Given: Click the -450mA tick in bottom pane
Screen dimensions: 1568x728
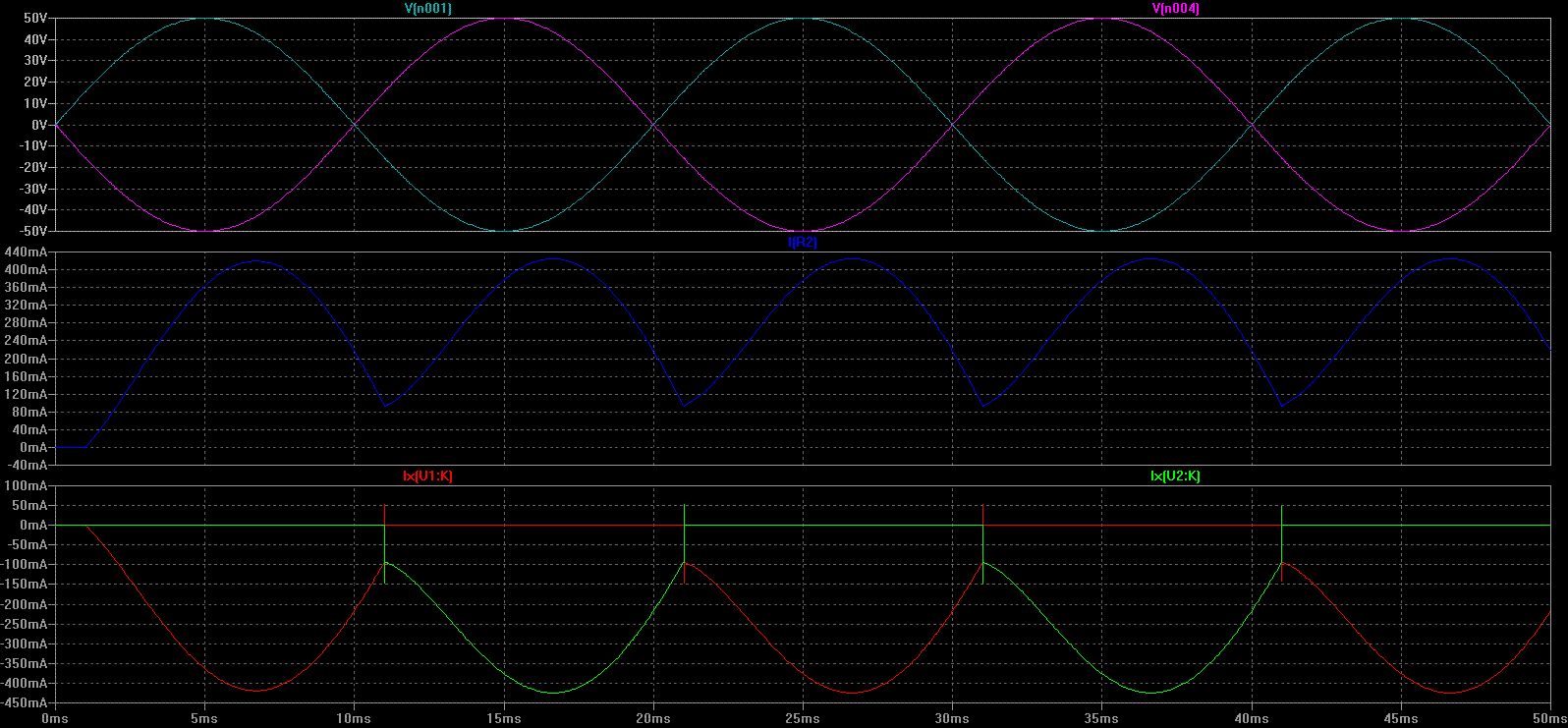Looking at the screenshot, I should click(24, 703).
